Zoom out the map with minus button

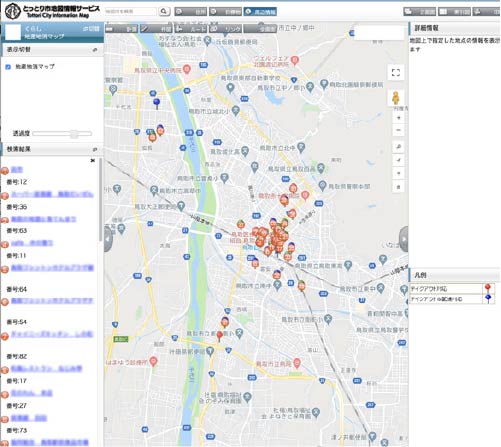(398, 130)
